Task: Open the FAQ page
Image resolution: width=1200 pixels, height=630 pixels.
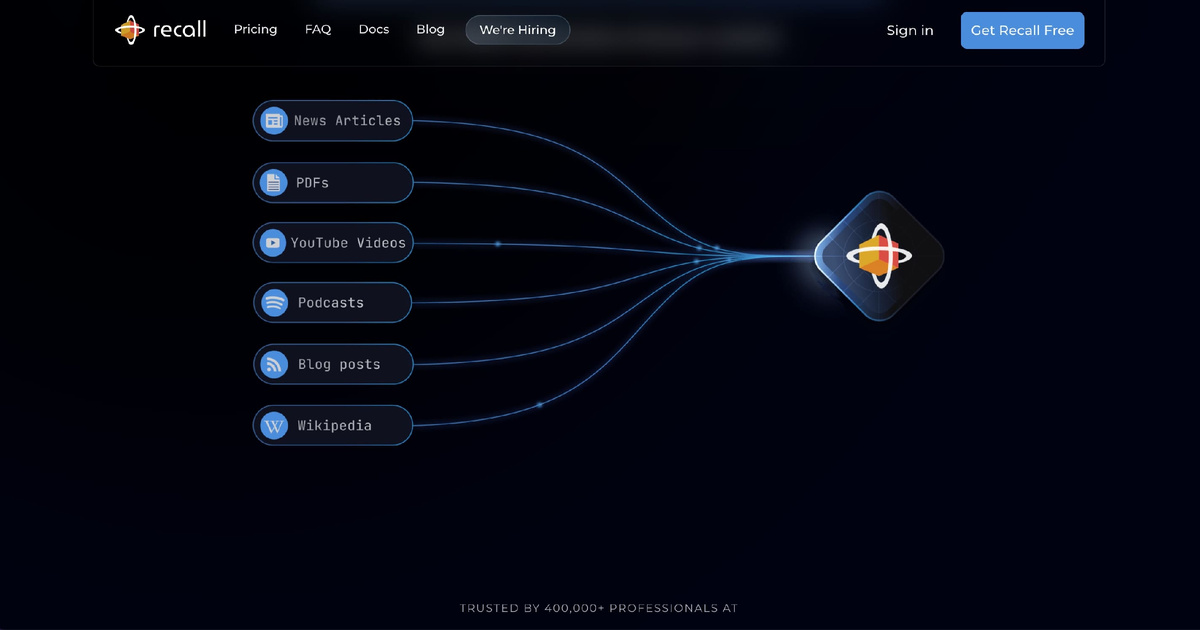Action: point(318,30)
